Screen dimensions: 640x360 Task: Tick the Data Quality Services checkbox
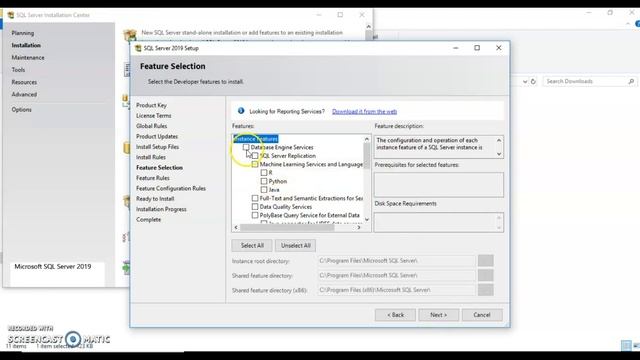(x=255, y=207)
